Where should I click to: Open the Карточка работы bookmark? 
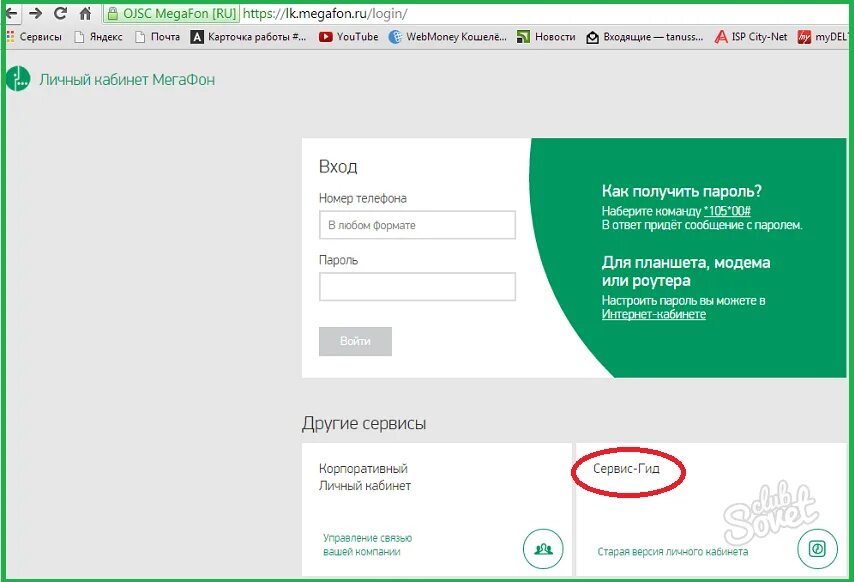click(x=248, y=37)
